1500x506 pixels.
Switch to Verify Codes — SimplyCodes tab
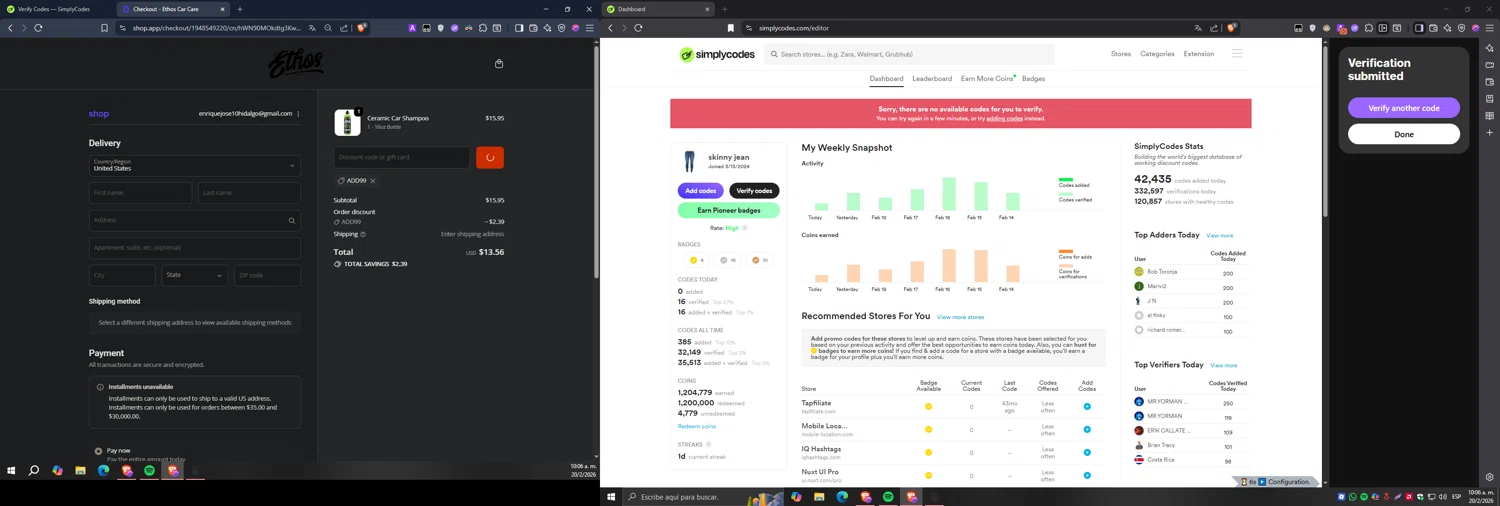tap(56, 9)
